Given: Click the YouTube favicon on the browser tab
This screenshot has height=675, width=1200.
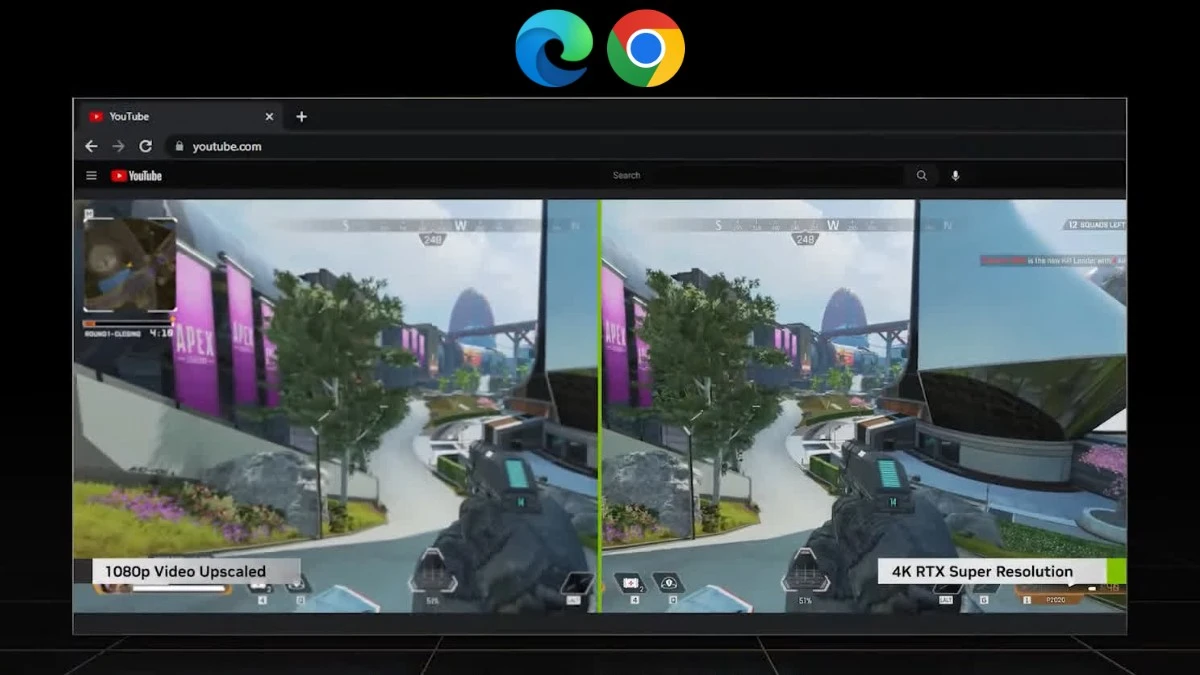Looking at the screenshot, I should click(95, 115).
